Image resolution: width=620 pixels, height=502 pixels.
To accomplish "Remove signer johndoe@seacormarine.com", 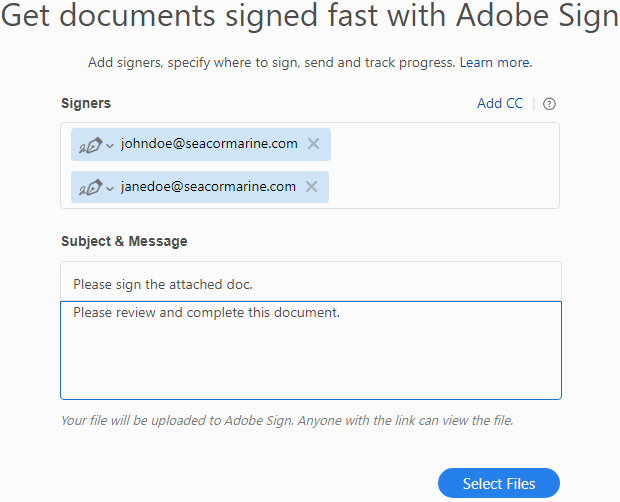I will click(x=313, y=144).
